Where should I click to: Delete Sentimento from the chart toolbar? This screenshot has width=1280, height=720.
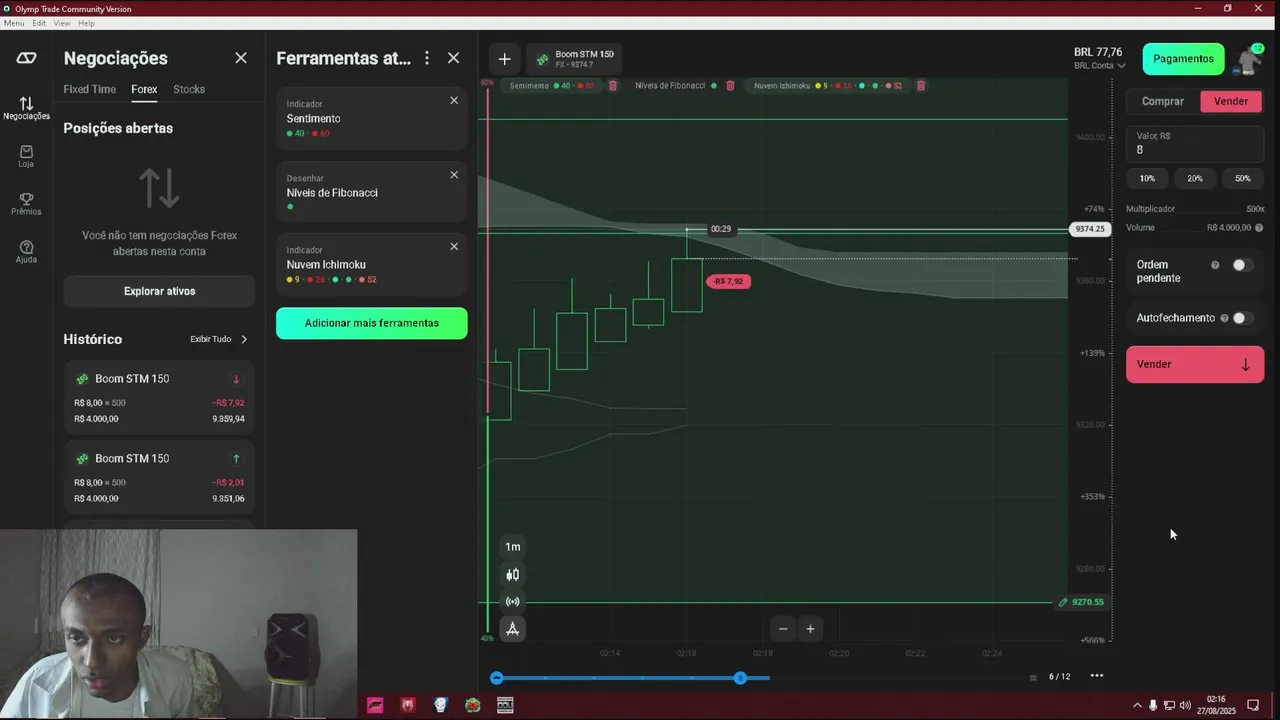[x=613, y=86]
